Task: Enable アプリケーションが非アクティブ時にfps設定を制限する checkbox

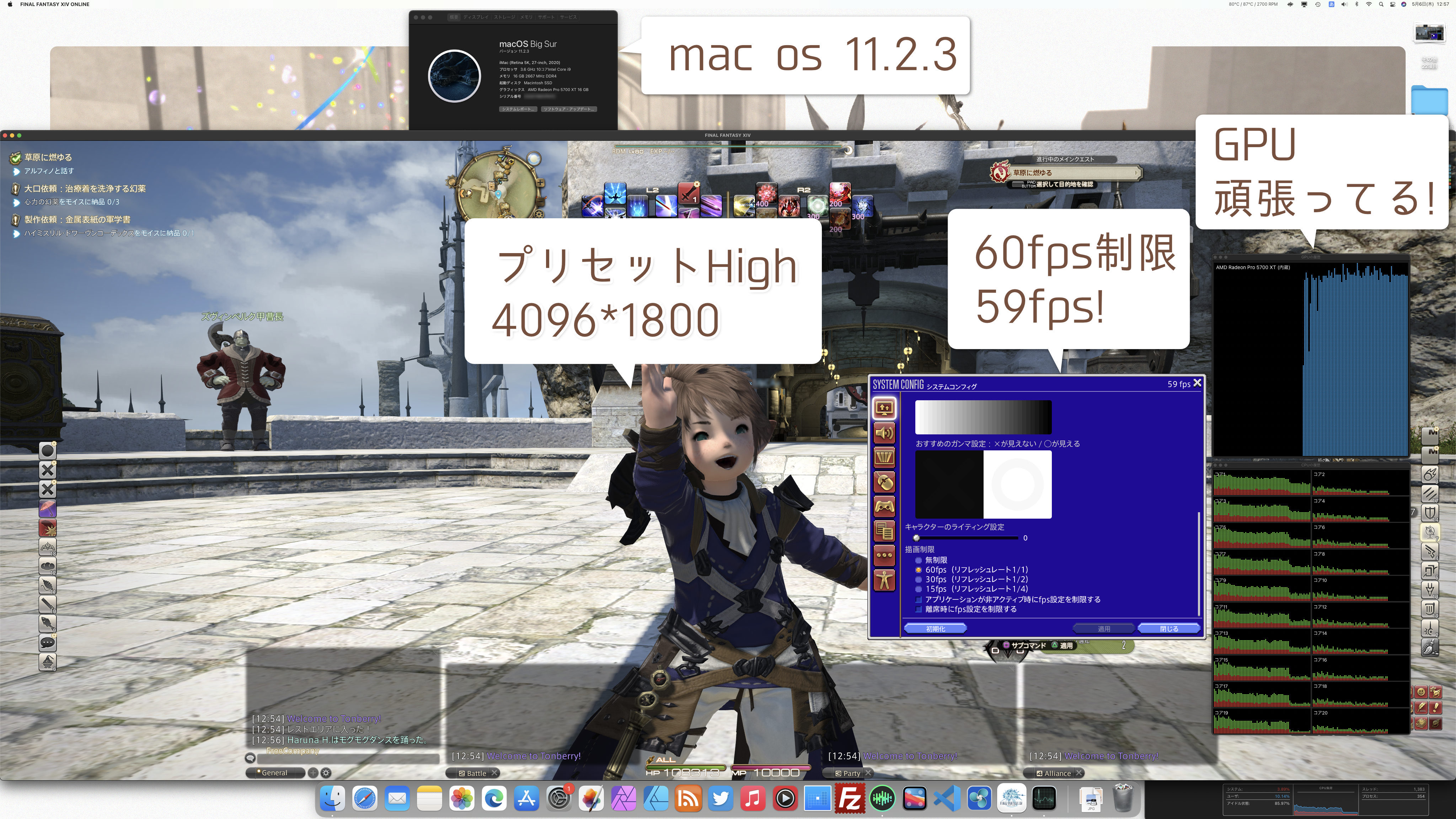Action: tap(1008, 599)
